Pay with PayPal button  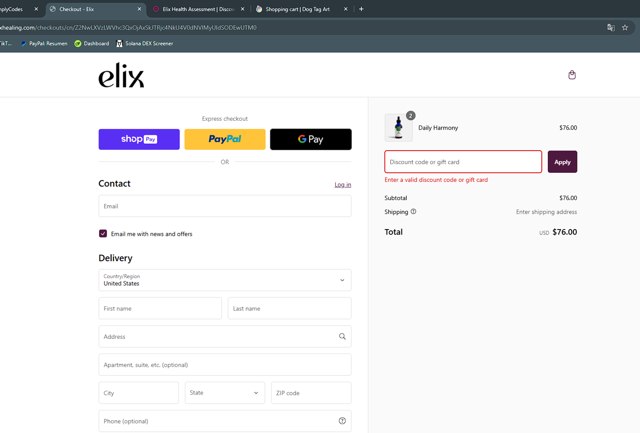[225, 139]
